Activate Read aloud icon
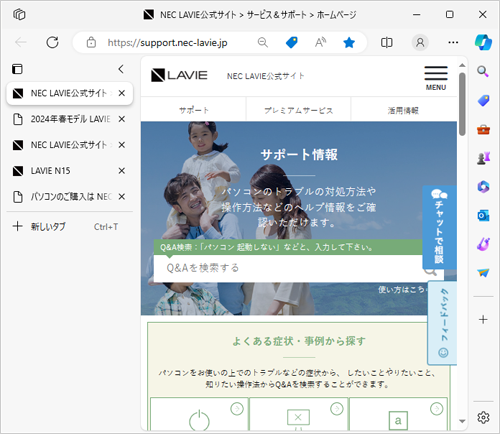 pos(320,42)
